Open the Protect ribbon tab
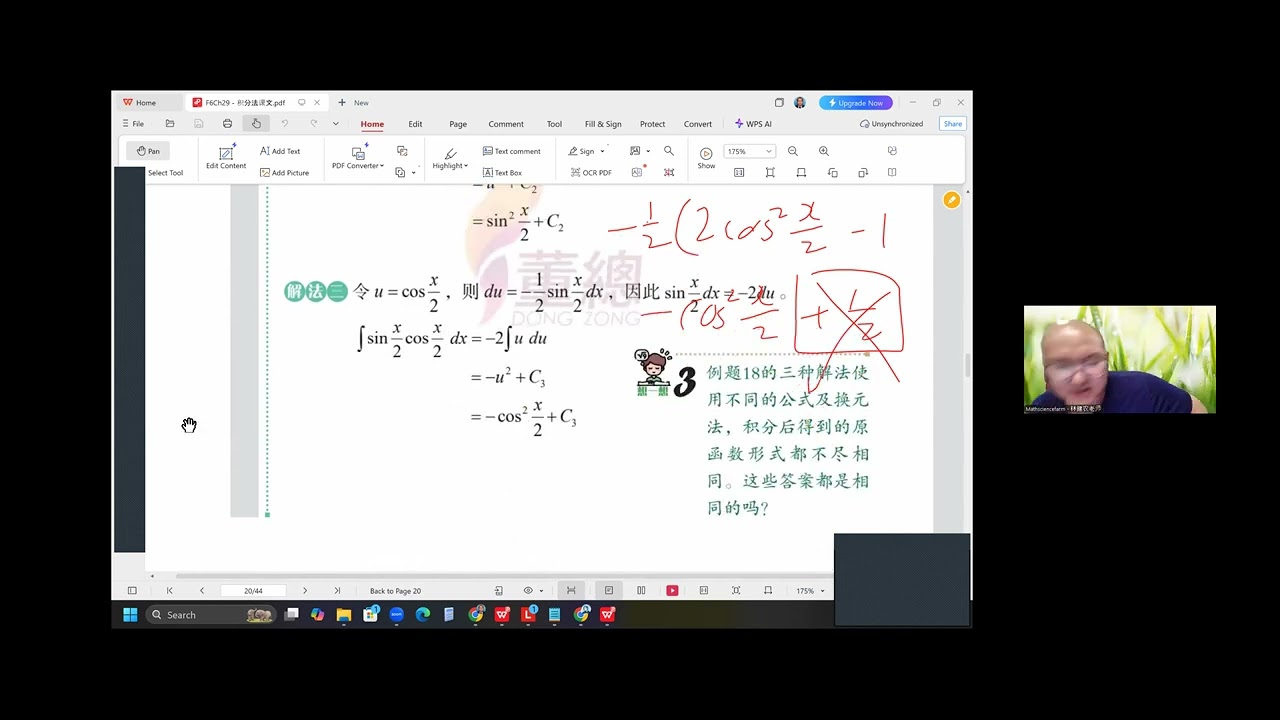 tap(653, 124)
